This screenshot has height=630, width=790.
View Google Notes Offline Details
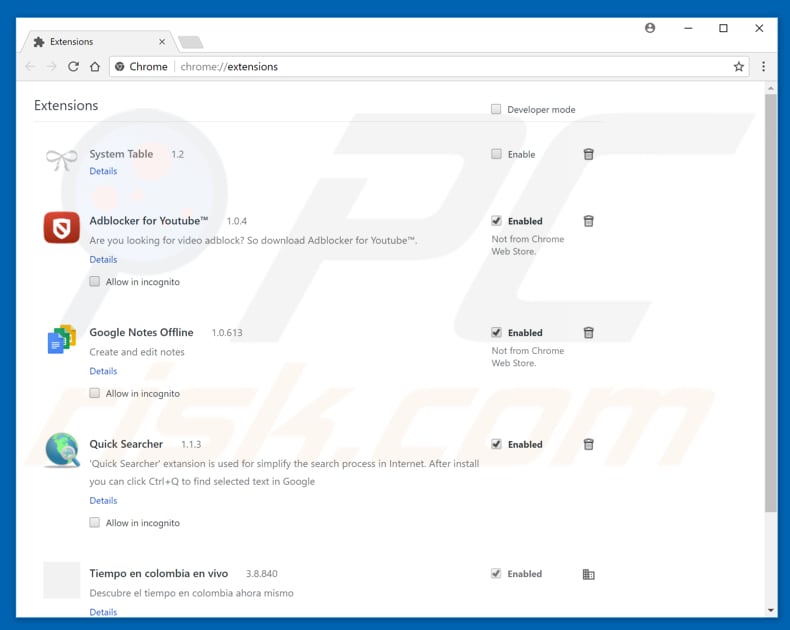[x=103, y=371]
